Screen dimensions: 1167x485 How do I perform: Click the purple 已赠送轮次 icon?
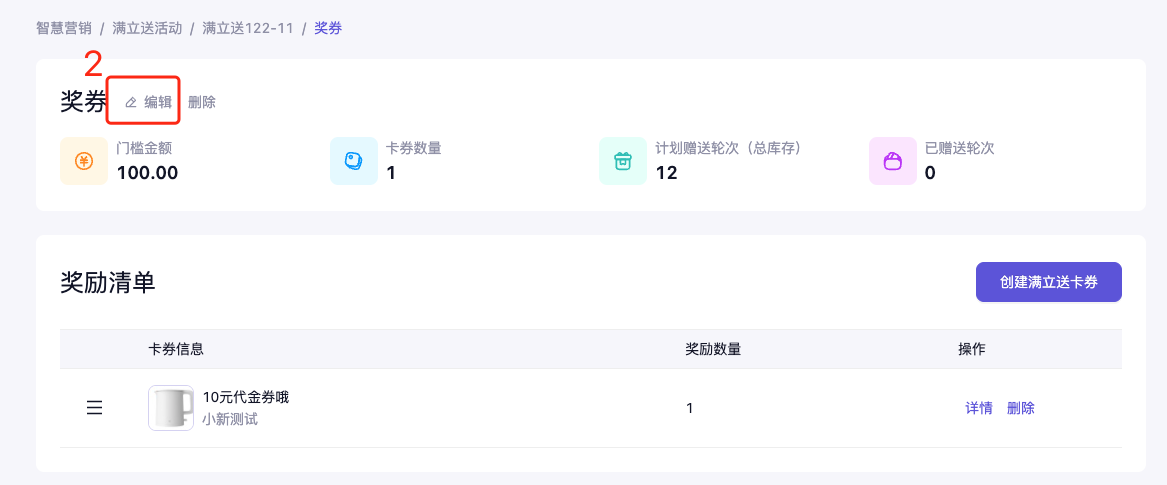[x=893, y=161]
